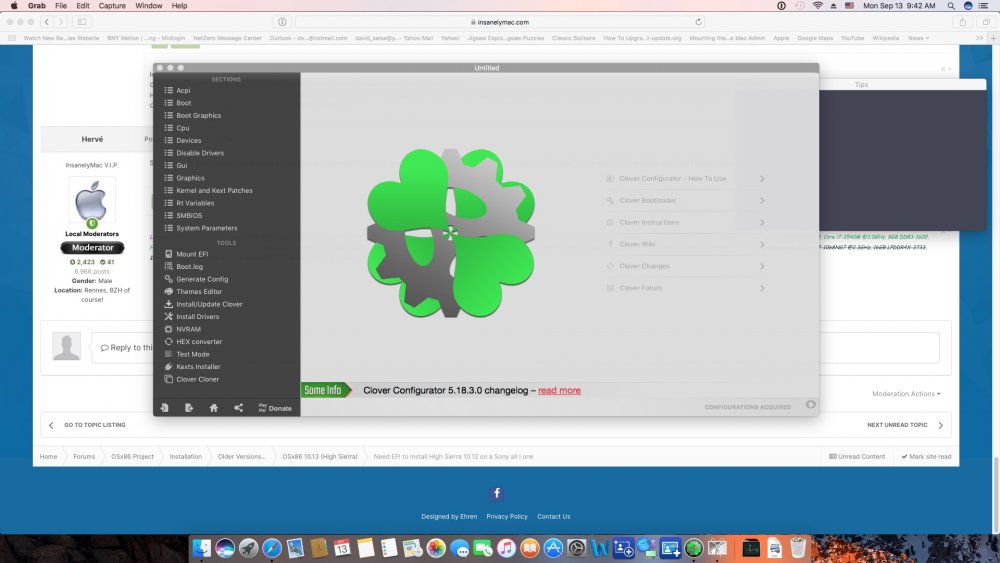Viewport: 1000px width, 563px height.
Task: Click the PayPal Donate button
Action: [x=275, y=408]
